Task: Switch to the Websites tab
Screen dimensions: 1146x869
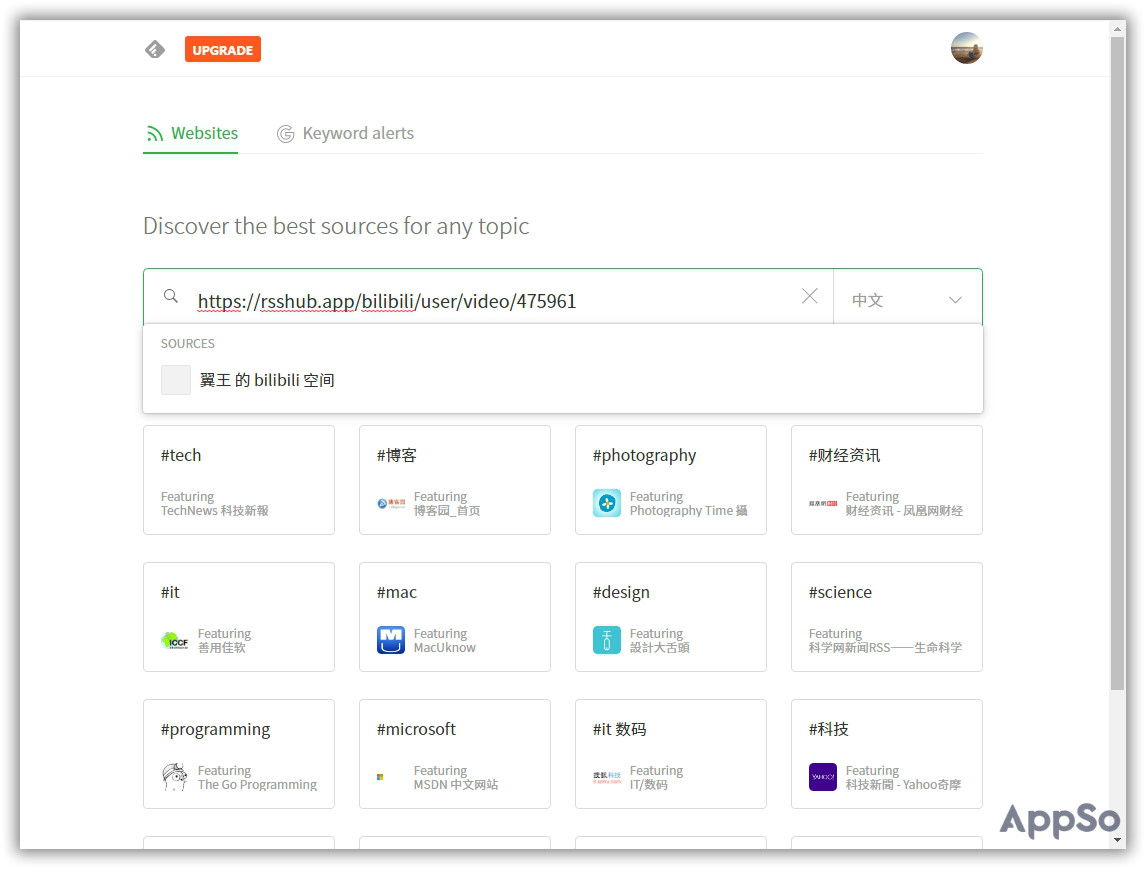Action: click(x=191, y=133)
